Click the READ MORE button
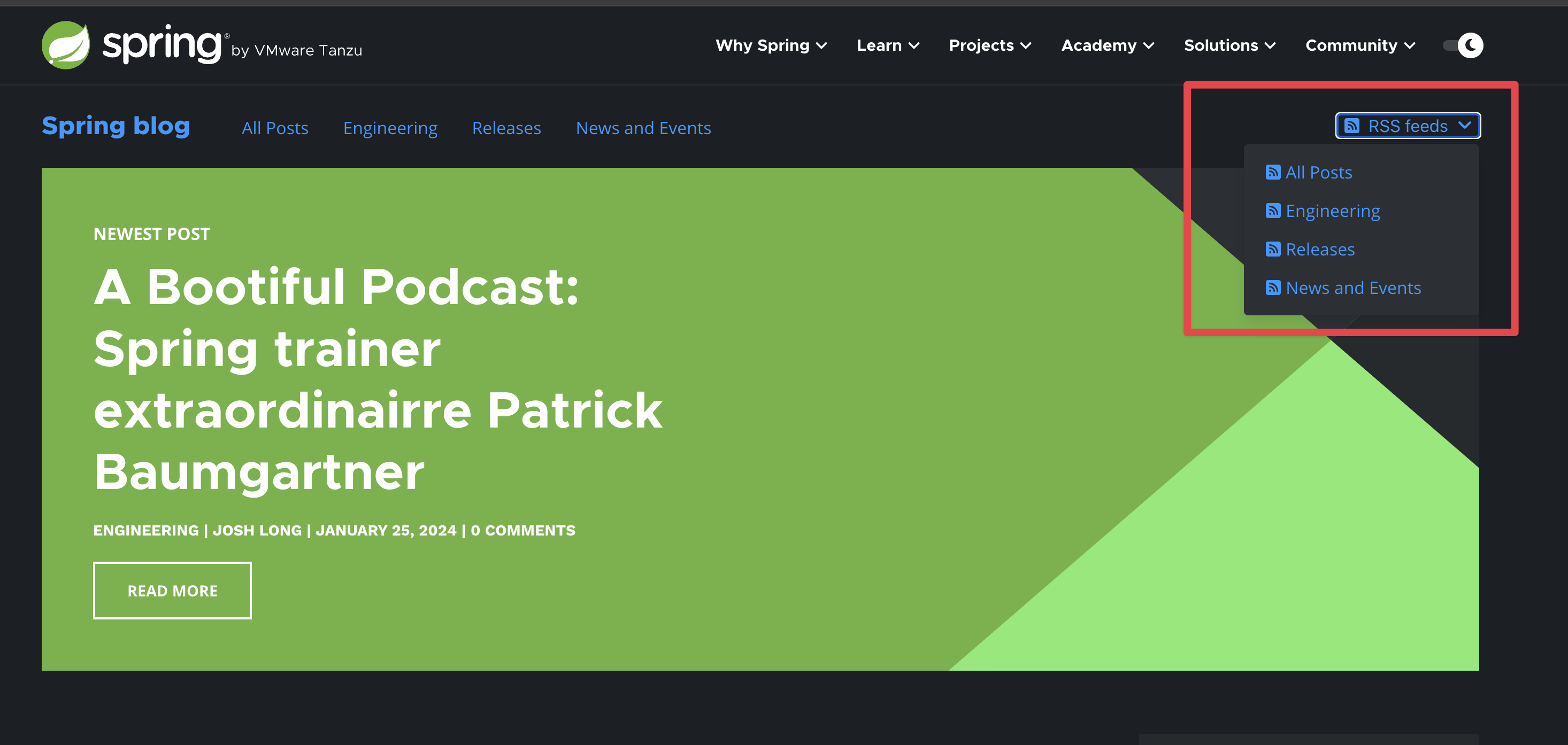The height and width of the screenshot is (745, 1568). point(172,591)
